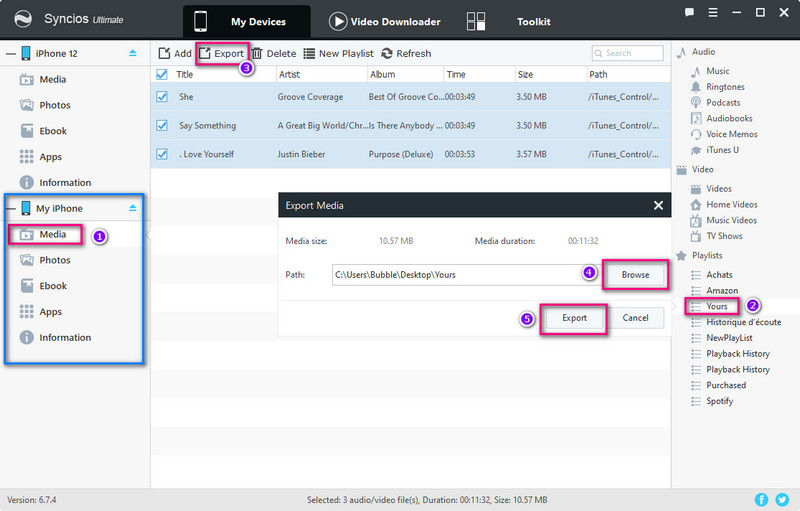The width and height of the screenshot is (800, 511).
Task: Uncheck the song She
Action: pos(162,96)
